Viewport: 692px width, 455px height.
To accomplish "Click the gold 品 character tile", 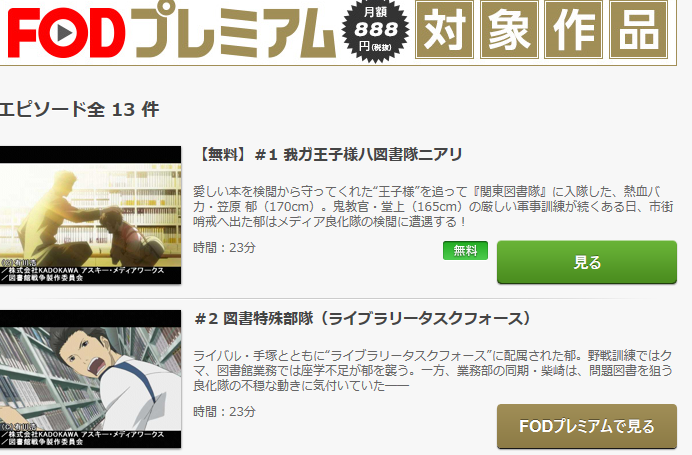I will tap(638, 30).
